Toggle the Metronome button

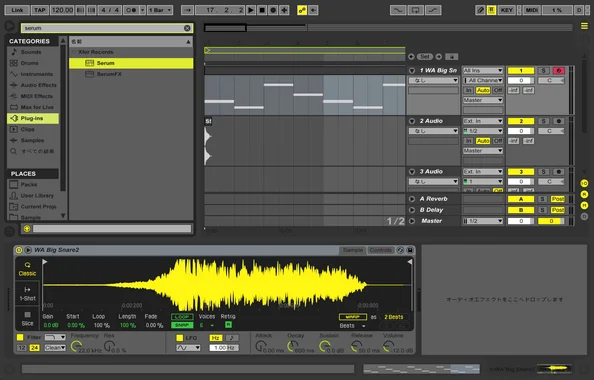[131, 10]
